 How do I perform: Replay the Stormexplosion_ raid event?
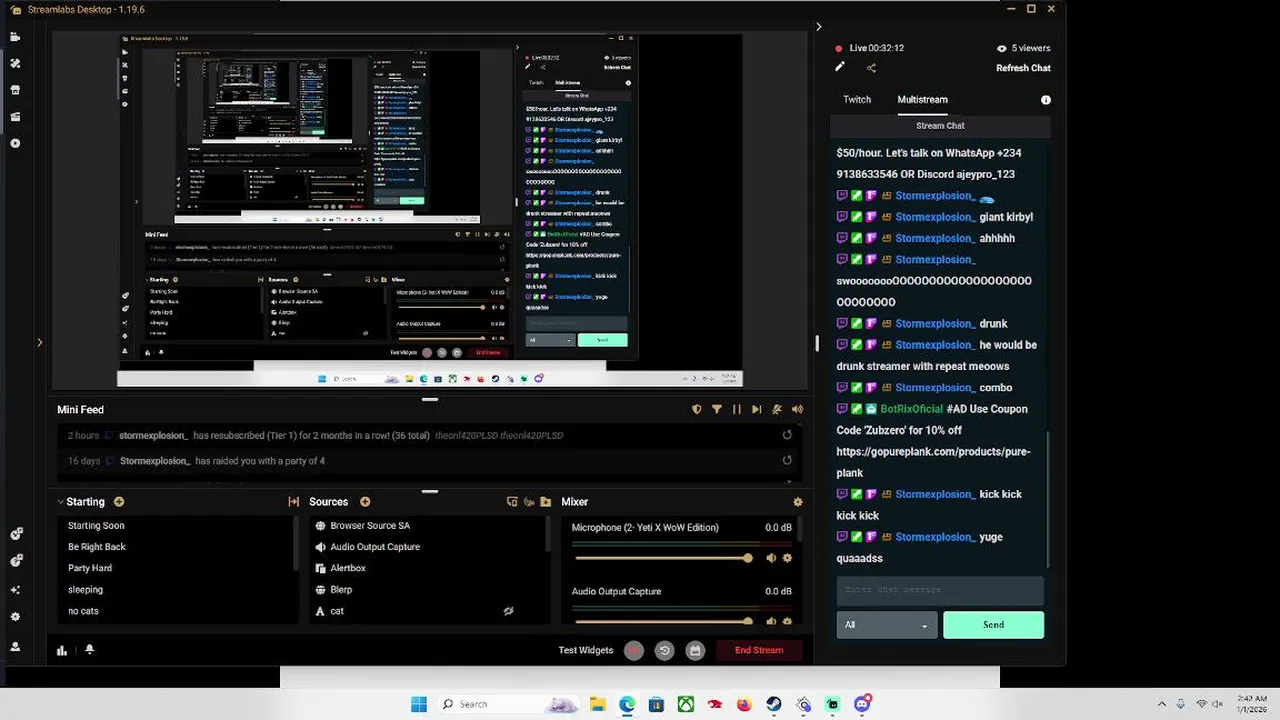[x=787, y=461]
